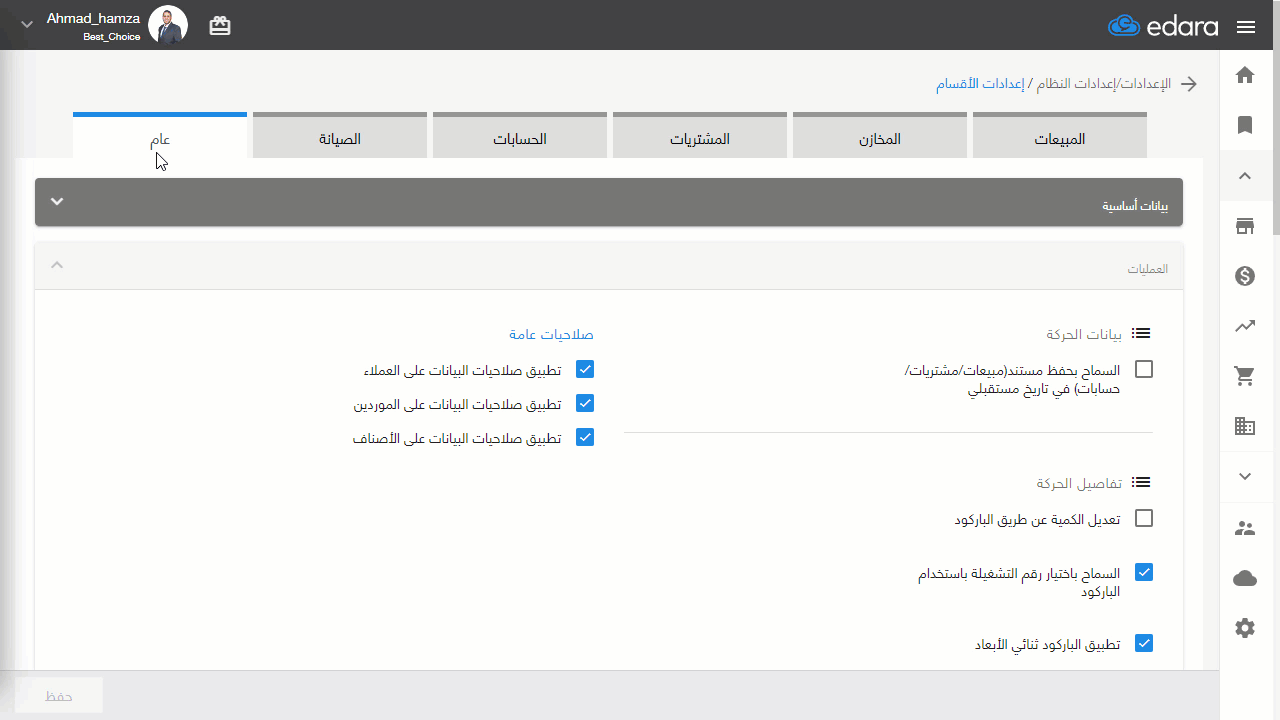Click the بيانات الحركة heading text
The image size is (1280, 720).
click(x=1085, y=334)
